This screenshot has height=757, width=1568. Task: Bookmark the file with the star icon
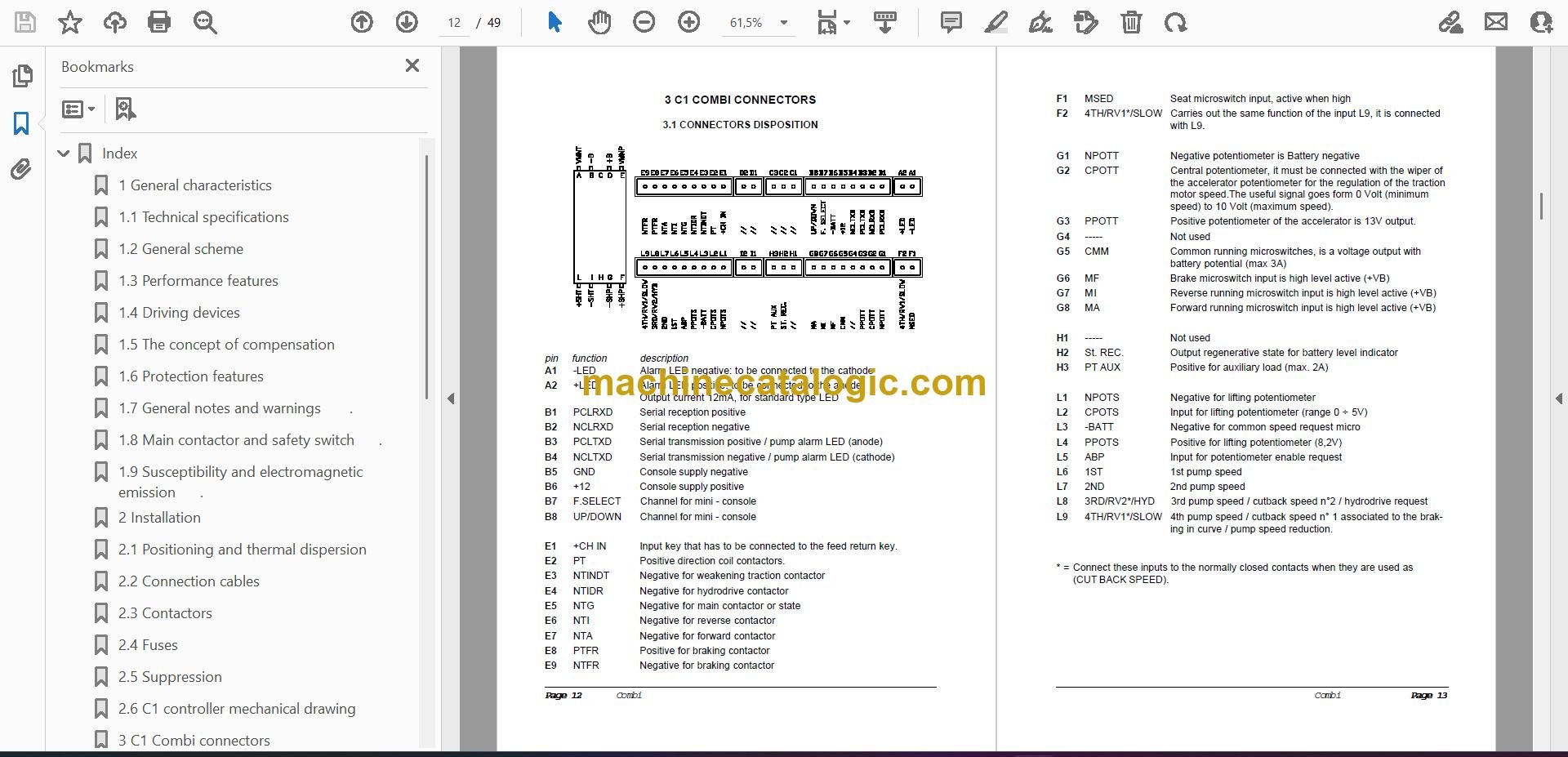tap(70, 22)
